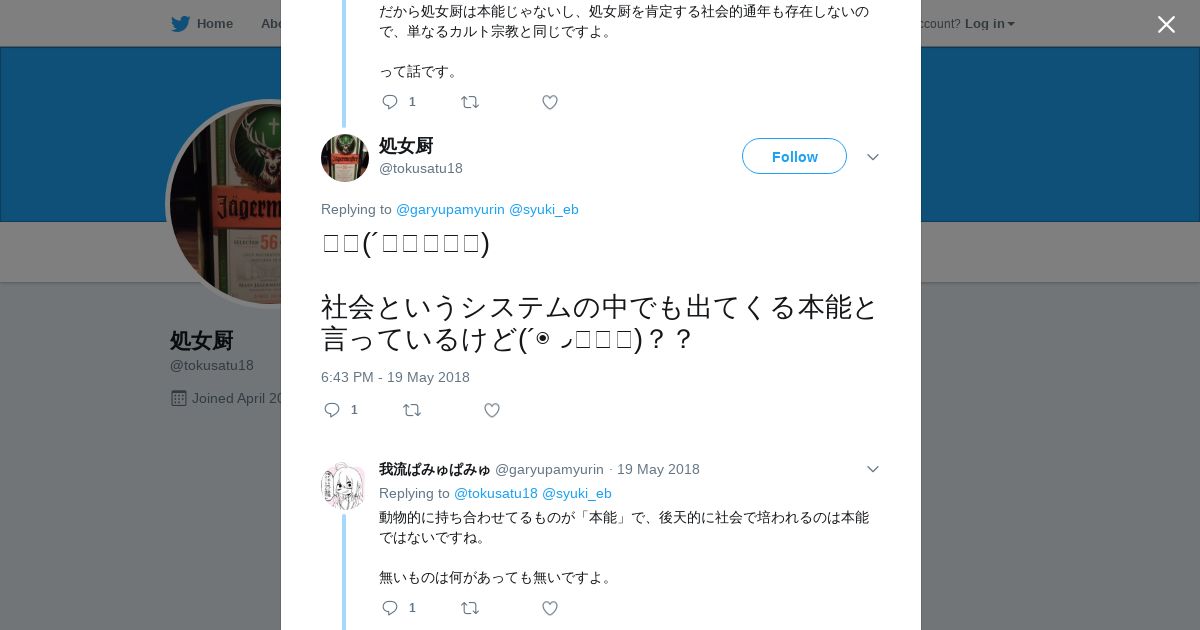The height and width of the screenshot is (630, 1200).
Task: Open @garyupamyurin link in main tweet's Replying to
Action: pyautogui.click(x=450, y=209)
